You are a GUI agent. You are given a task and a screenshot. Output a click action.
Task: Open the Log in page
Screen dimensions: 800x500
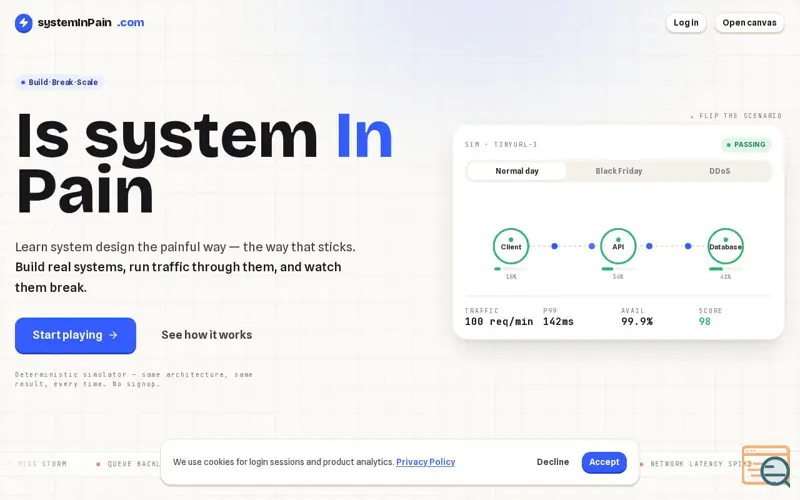point(686,22)
